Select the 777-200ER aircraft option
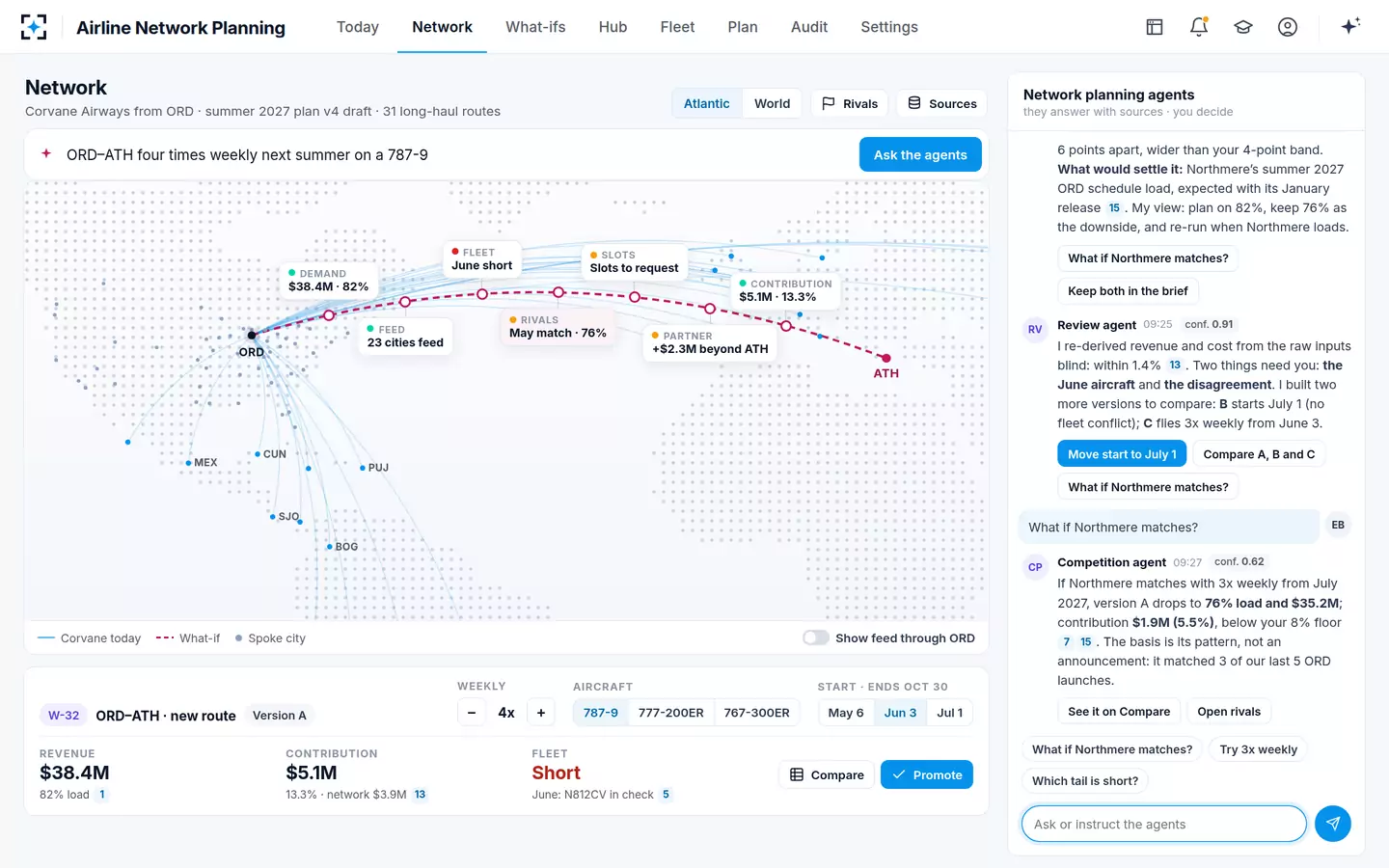Image resolution: width=1389 pixels, height=868 pixels. click(670, 713)
